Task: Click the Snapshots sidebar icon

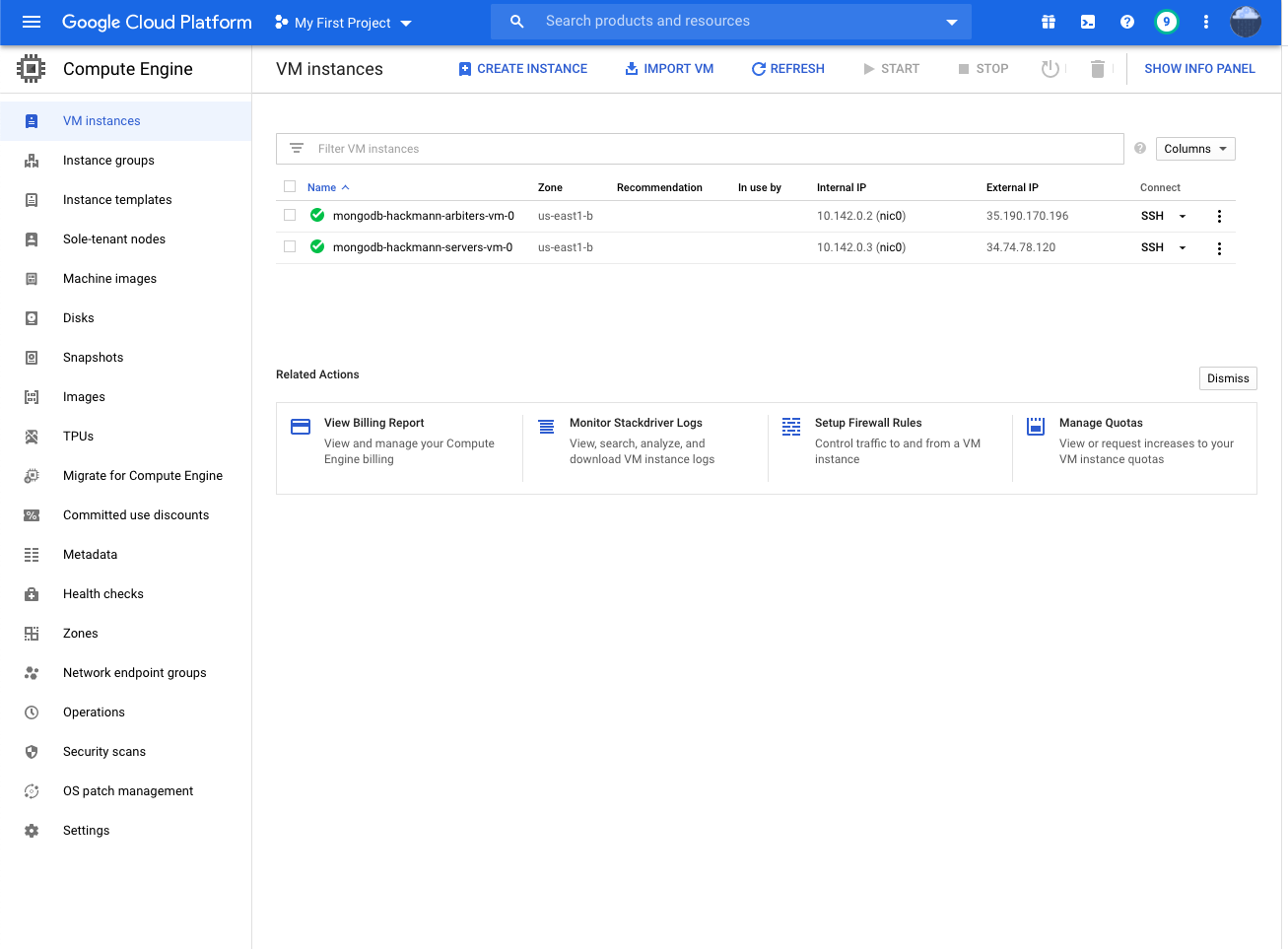Action: click(32, 358)
